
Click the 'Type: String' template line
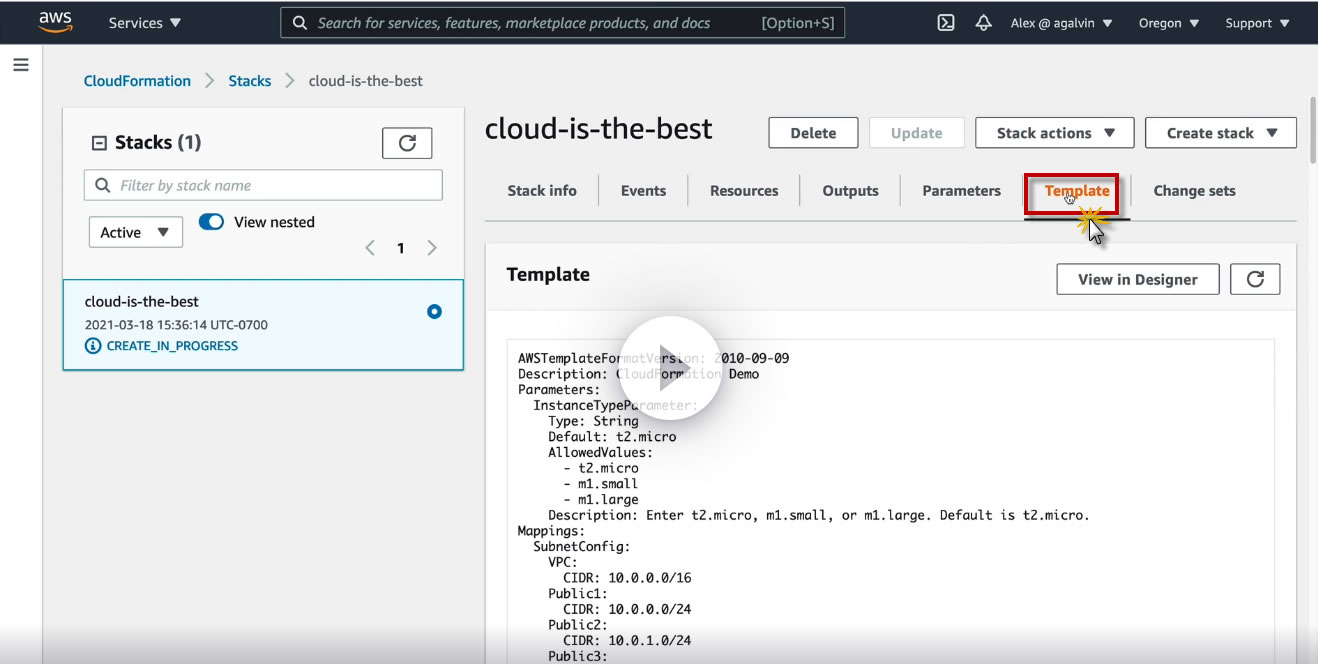pyautogui.click(x=593, y=421)
